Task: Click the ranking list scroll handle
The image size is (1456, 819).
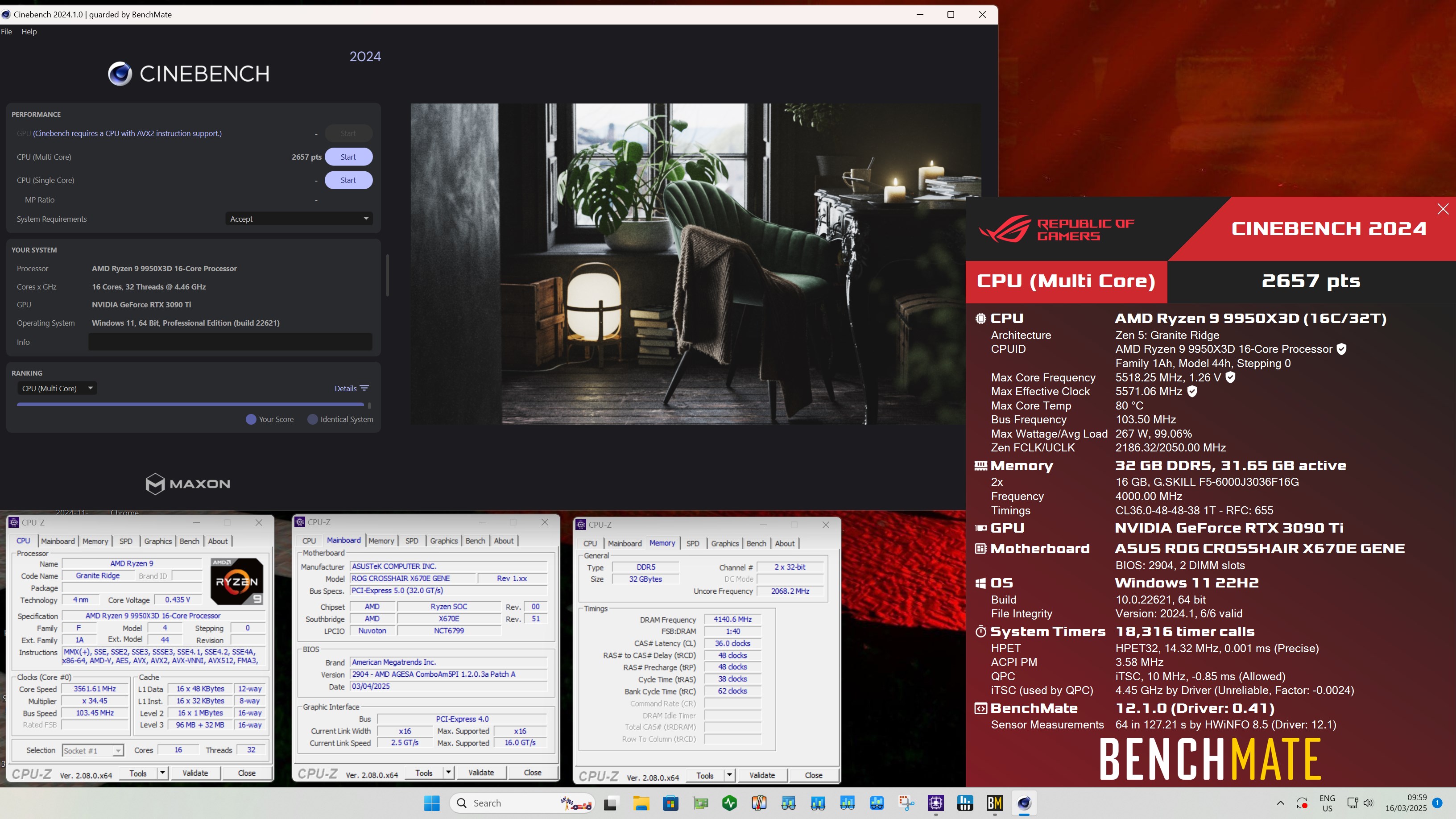Action: click(369, 405)
